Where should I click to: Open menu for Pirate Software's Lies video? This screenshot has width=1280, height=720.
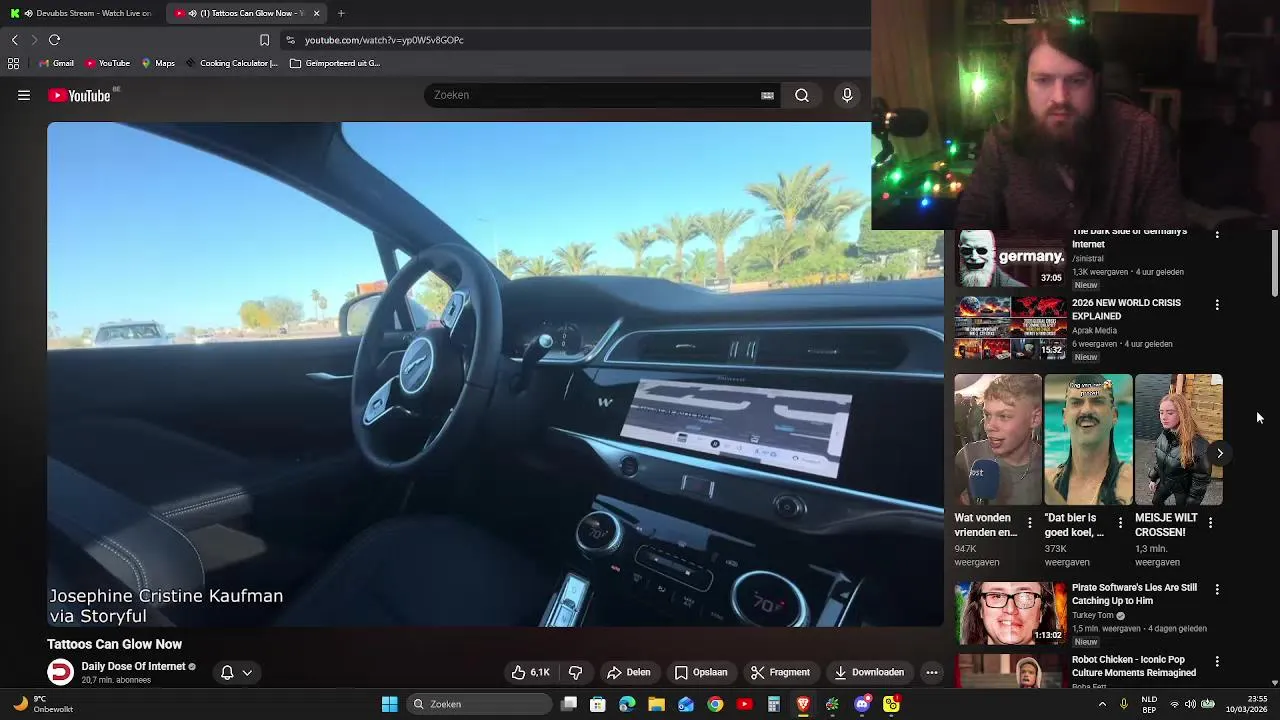point(1217,589)
